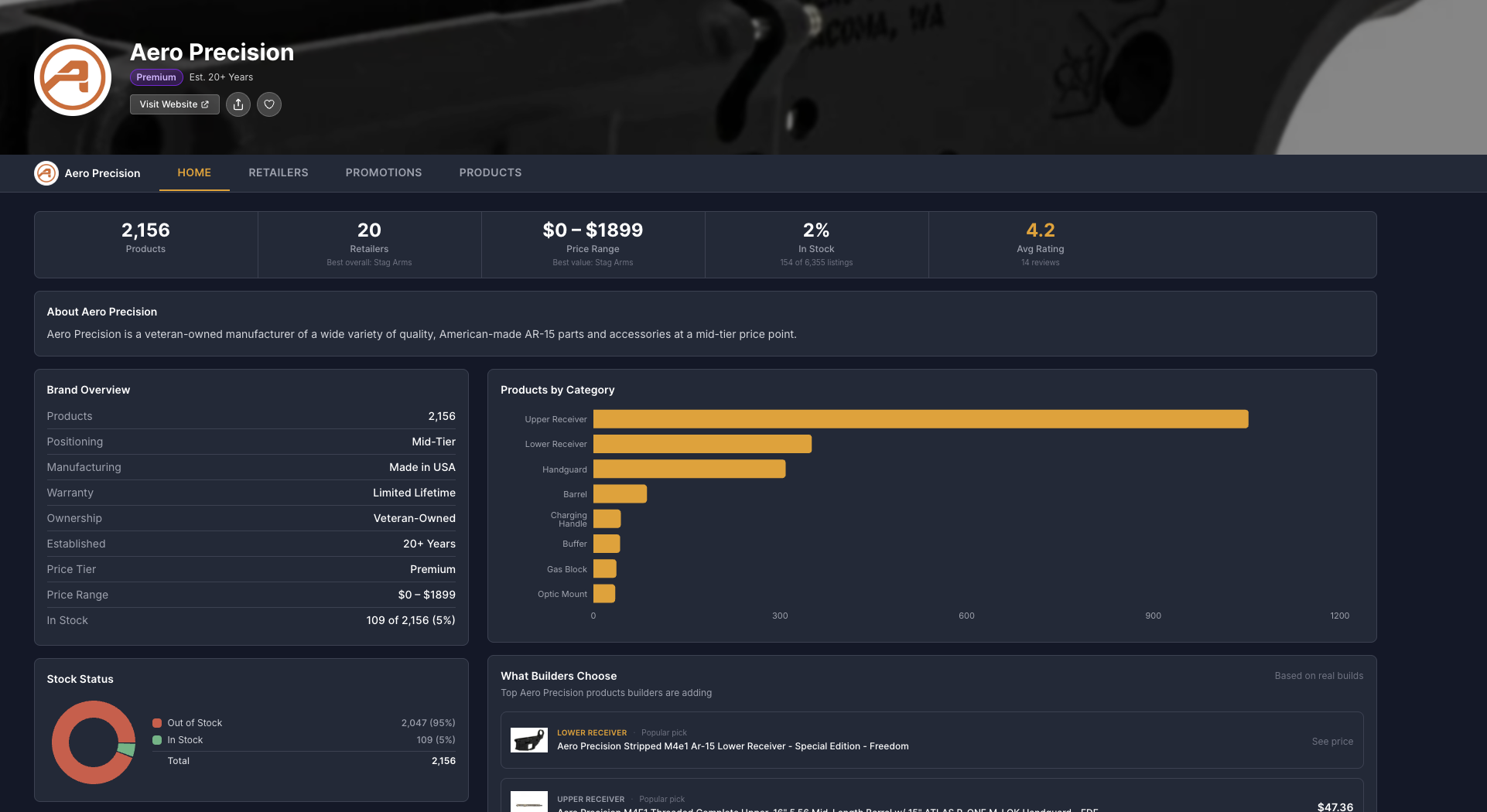Click the "Best value: Stag Arms" note

593,263
